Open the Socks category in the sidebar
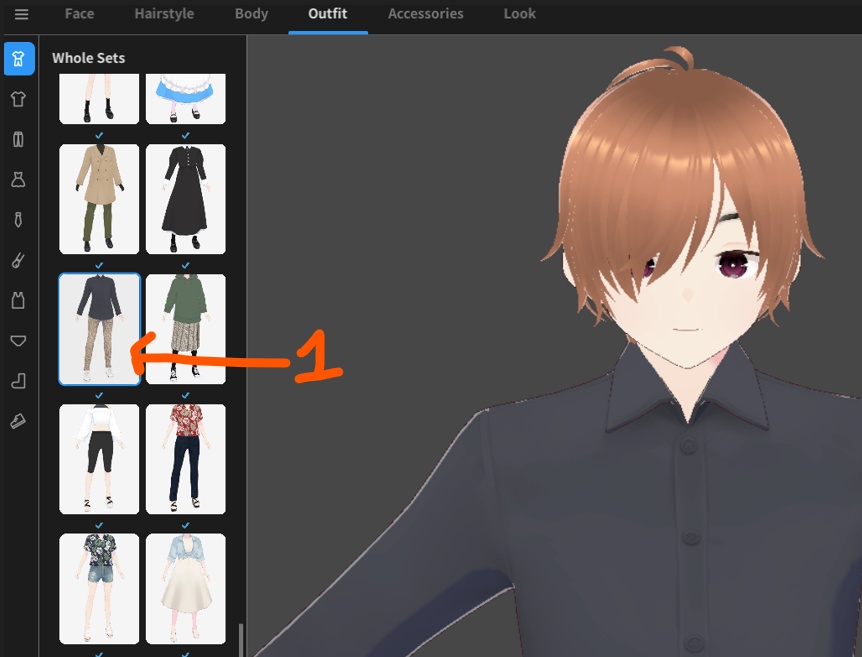The image size is (862, 657). pos(18,381)
